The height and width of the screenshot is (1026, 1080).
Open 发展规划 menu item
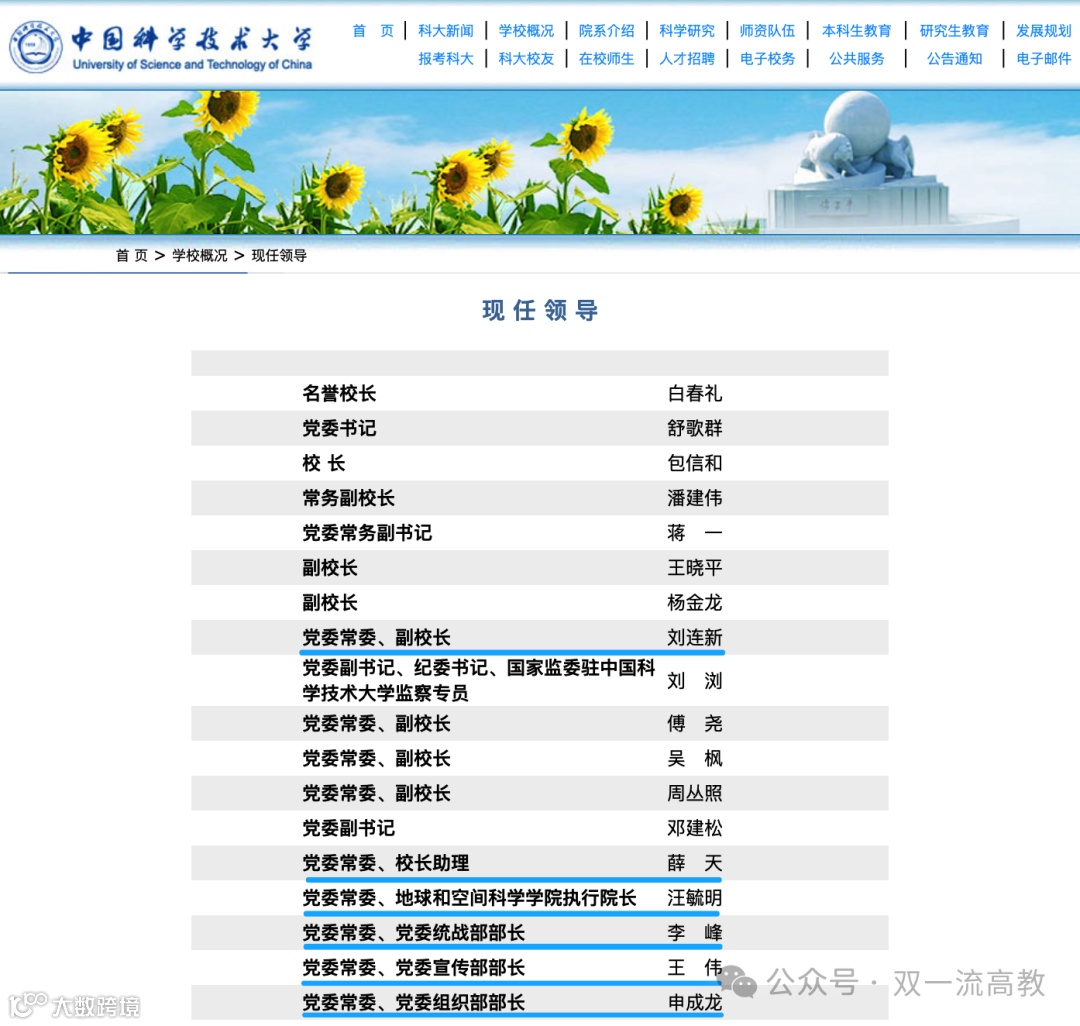click(1043, 31)
